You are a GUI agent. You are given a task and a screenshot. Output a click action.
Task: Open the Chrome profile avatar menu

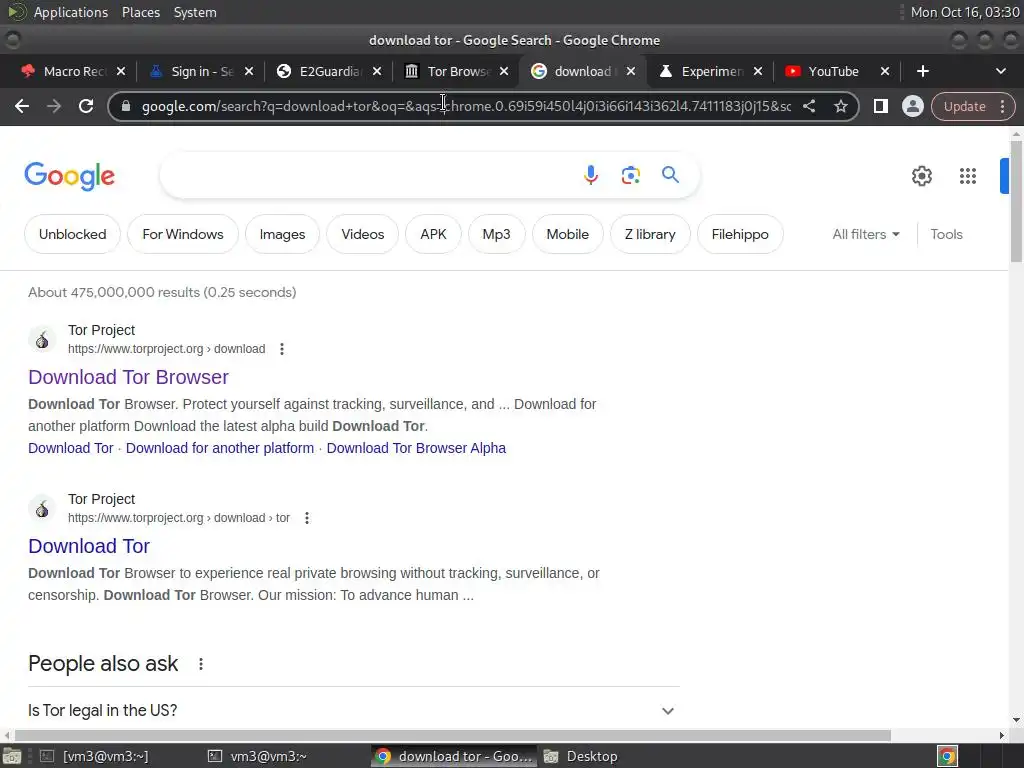pos(913,106)
